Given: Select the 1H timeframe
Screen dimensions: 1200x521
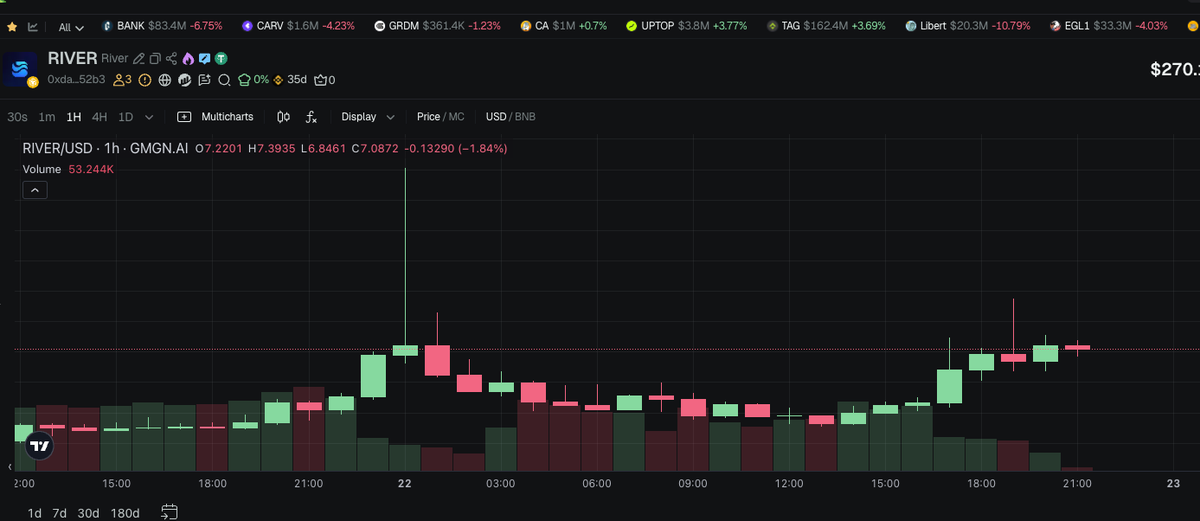Looking at the screenshot, I should [x=74, y=117].
